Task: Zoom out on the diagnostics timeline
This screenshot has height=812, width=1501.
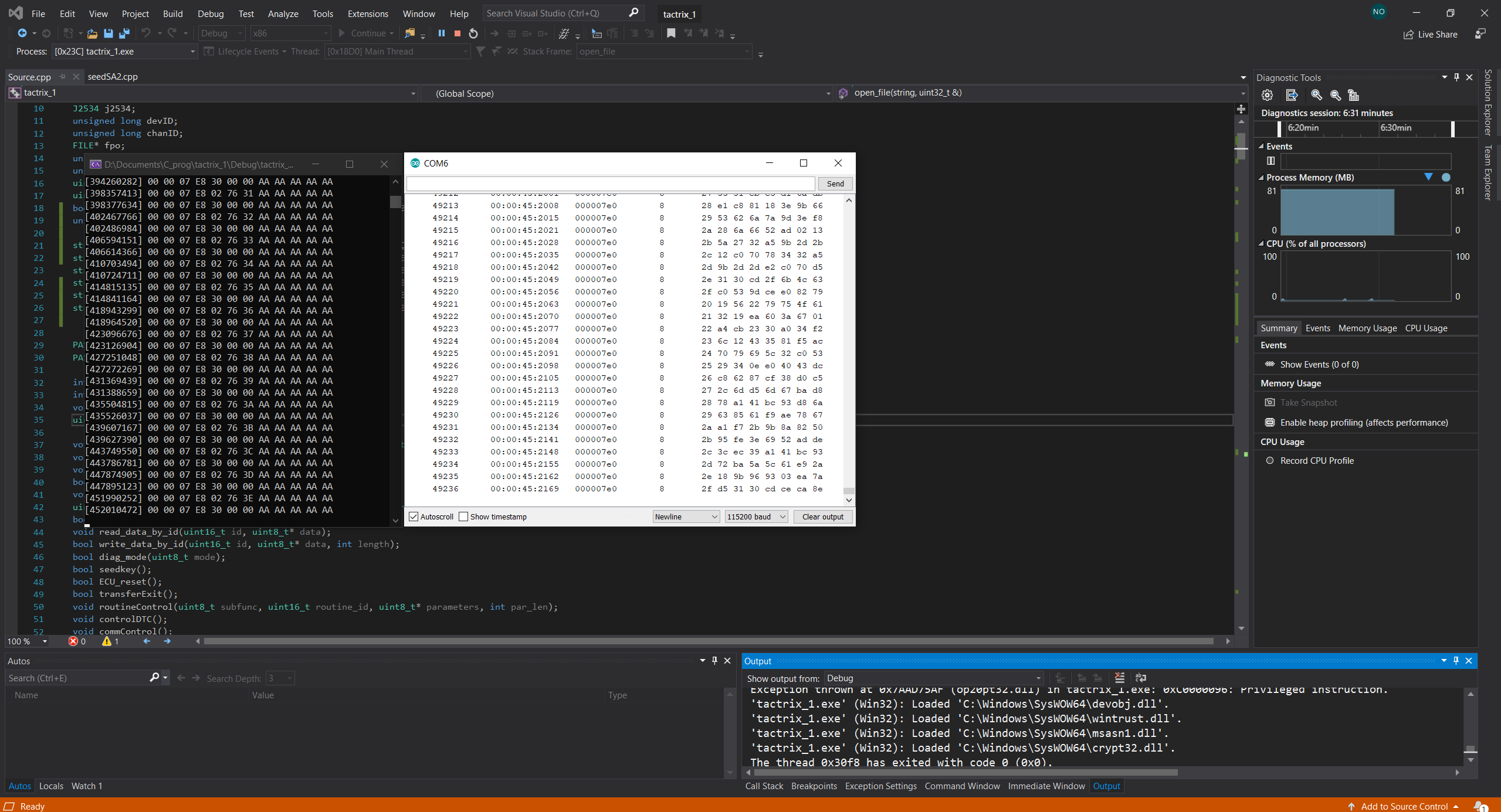Action: point(1335,95)
